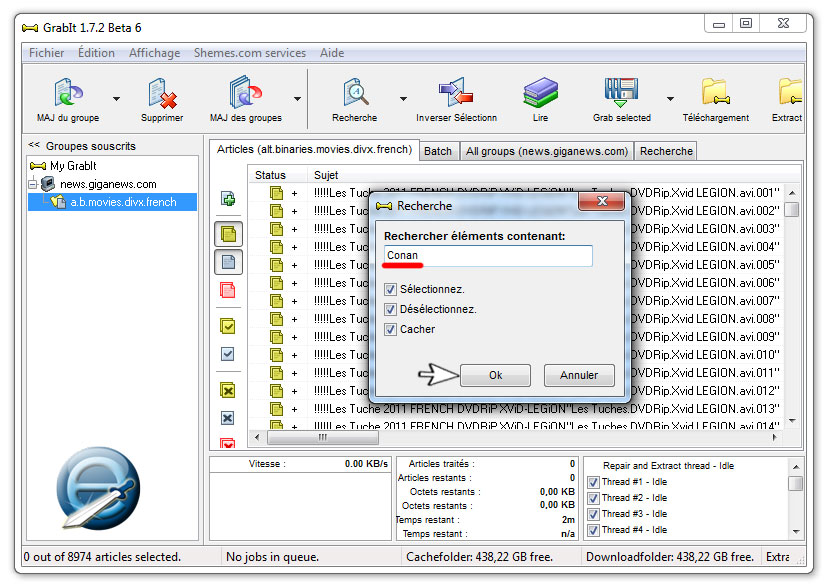Open the MAJ des groupes dropdown arrow

[298, 99]
